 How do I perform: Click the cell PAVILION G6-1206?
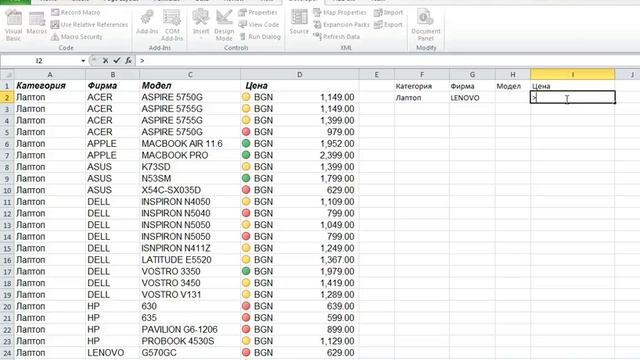[x=190, y=330]
